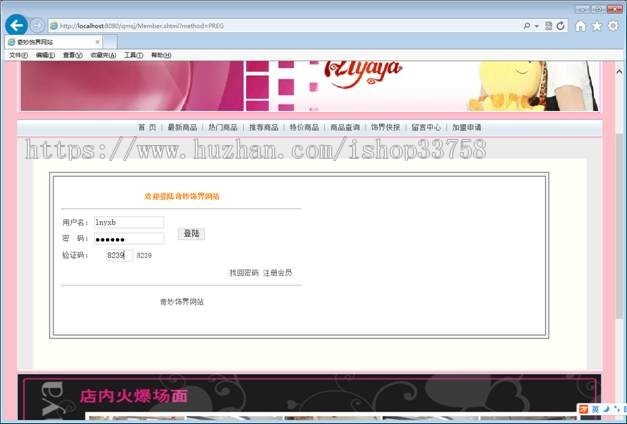
Task: Click the 登陆 button
Action: click(191, 234)
